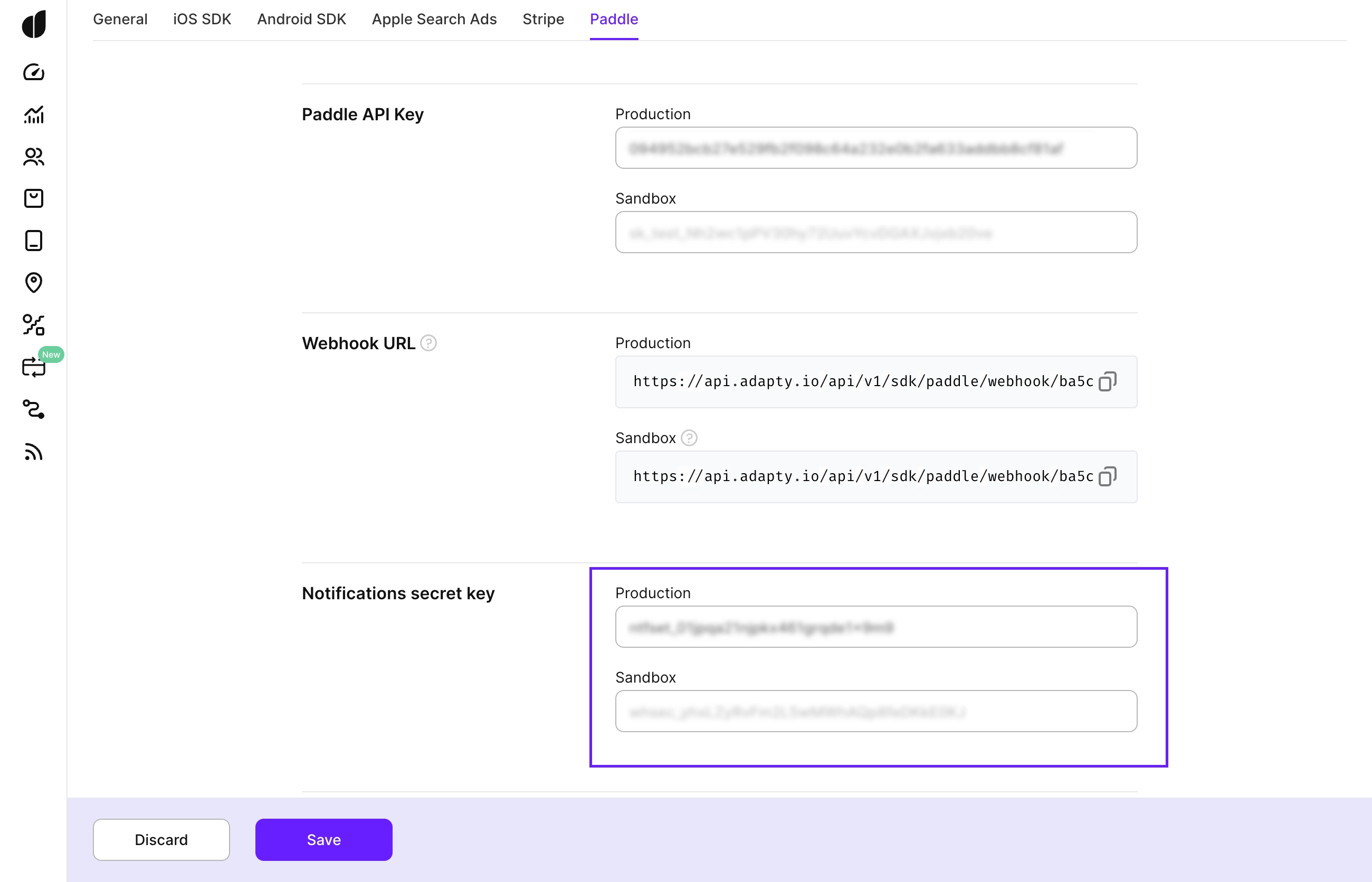Switch to the iOS SDK tab
The width and height of the screenshot is (1372, 882).
[x=202, y=19]
